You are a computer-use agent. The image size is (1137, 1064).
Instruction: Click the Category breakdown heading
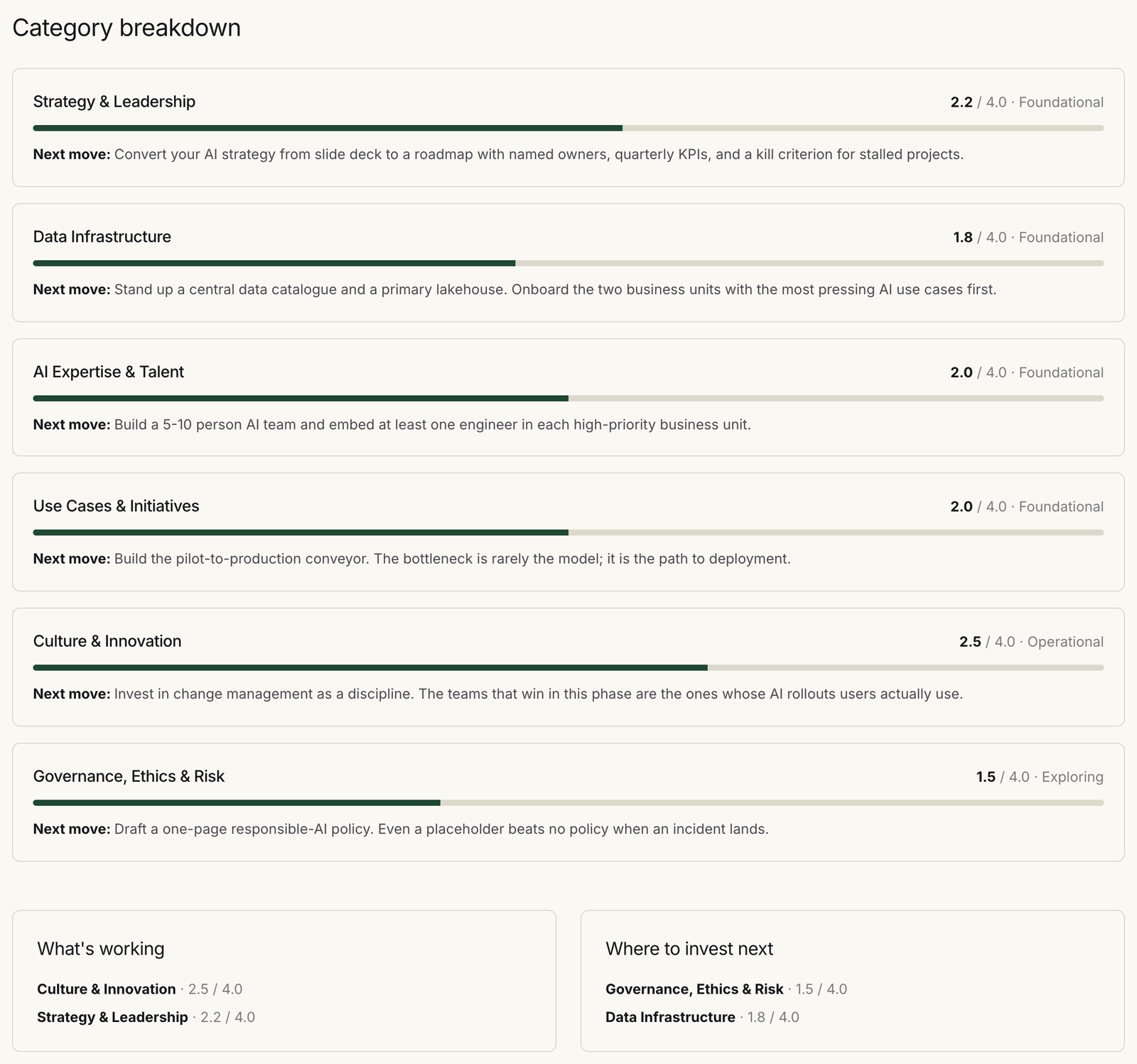click(x=126, y=28)
